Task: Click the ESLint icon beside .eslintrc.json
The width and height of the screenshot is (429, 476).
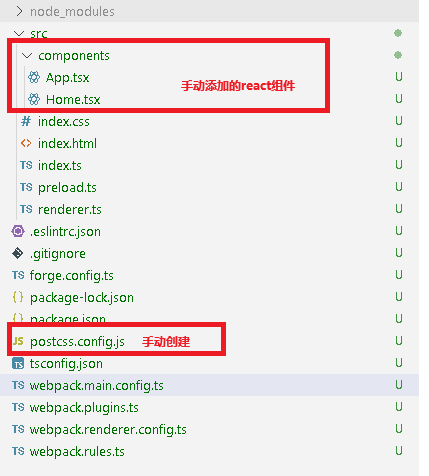Action: pyautogui.click(x=18, y=231)
